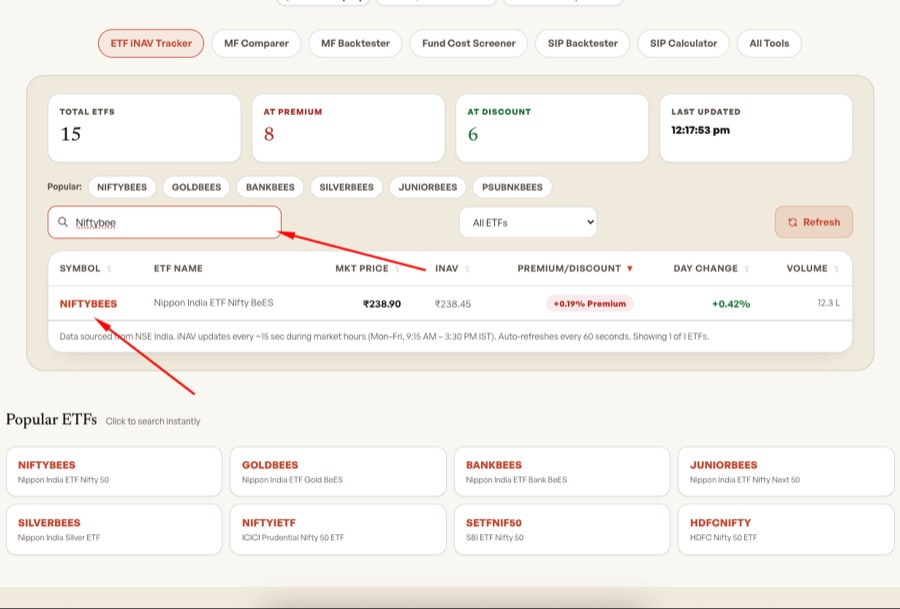
Task: Select Fund Cost Screener tab
Action: click(468, 44)
